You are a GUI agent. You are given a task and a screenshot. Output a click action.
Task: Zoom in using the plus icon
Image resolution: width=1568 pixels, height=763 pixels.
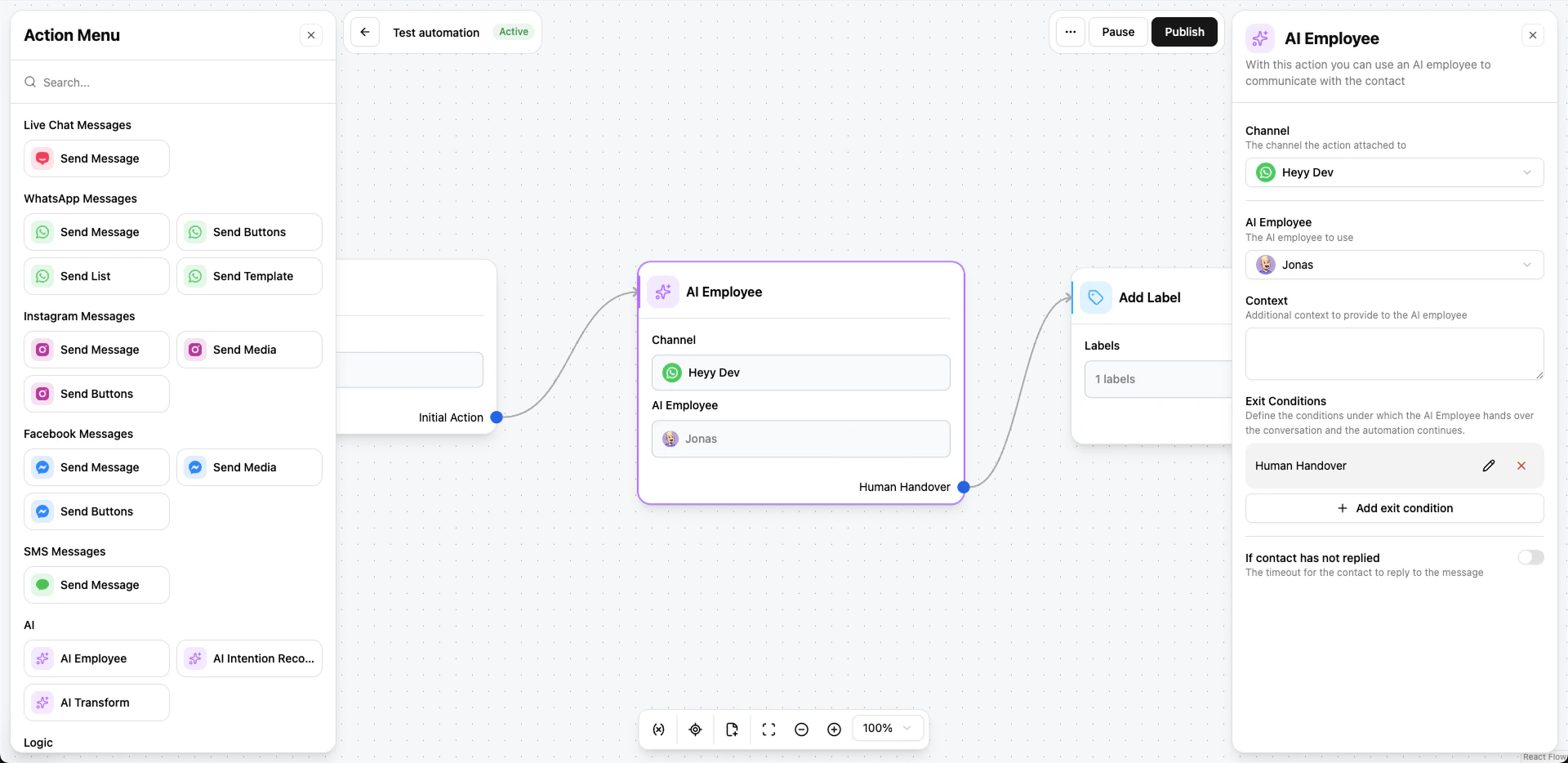(834, 729)
